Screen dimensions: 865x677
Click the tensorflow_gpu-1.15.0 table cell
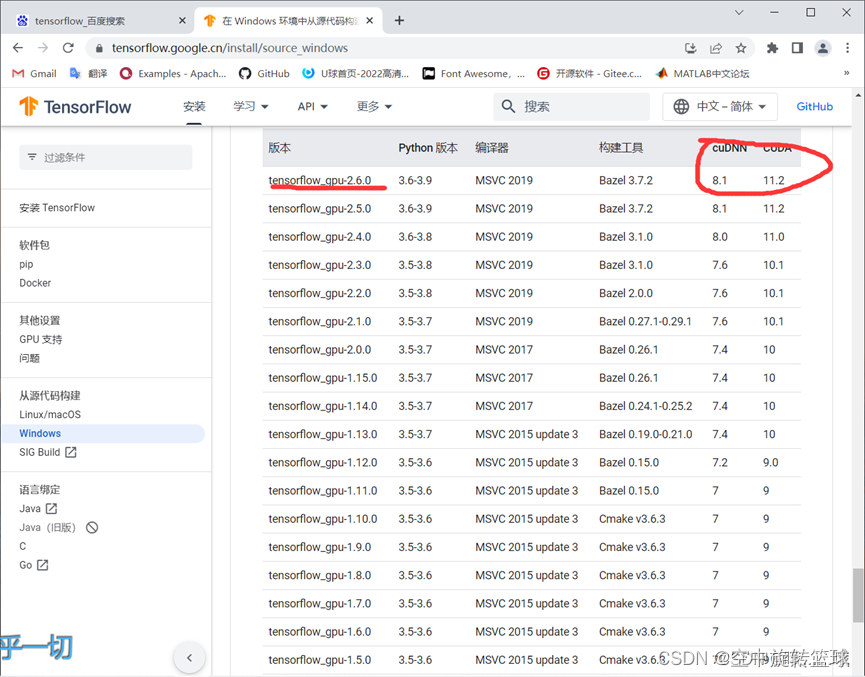coord(323,378)
